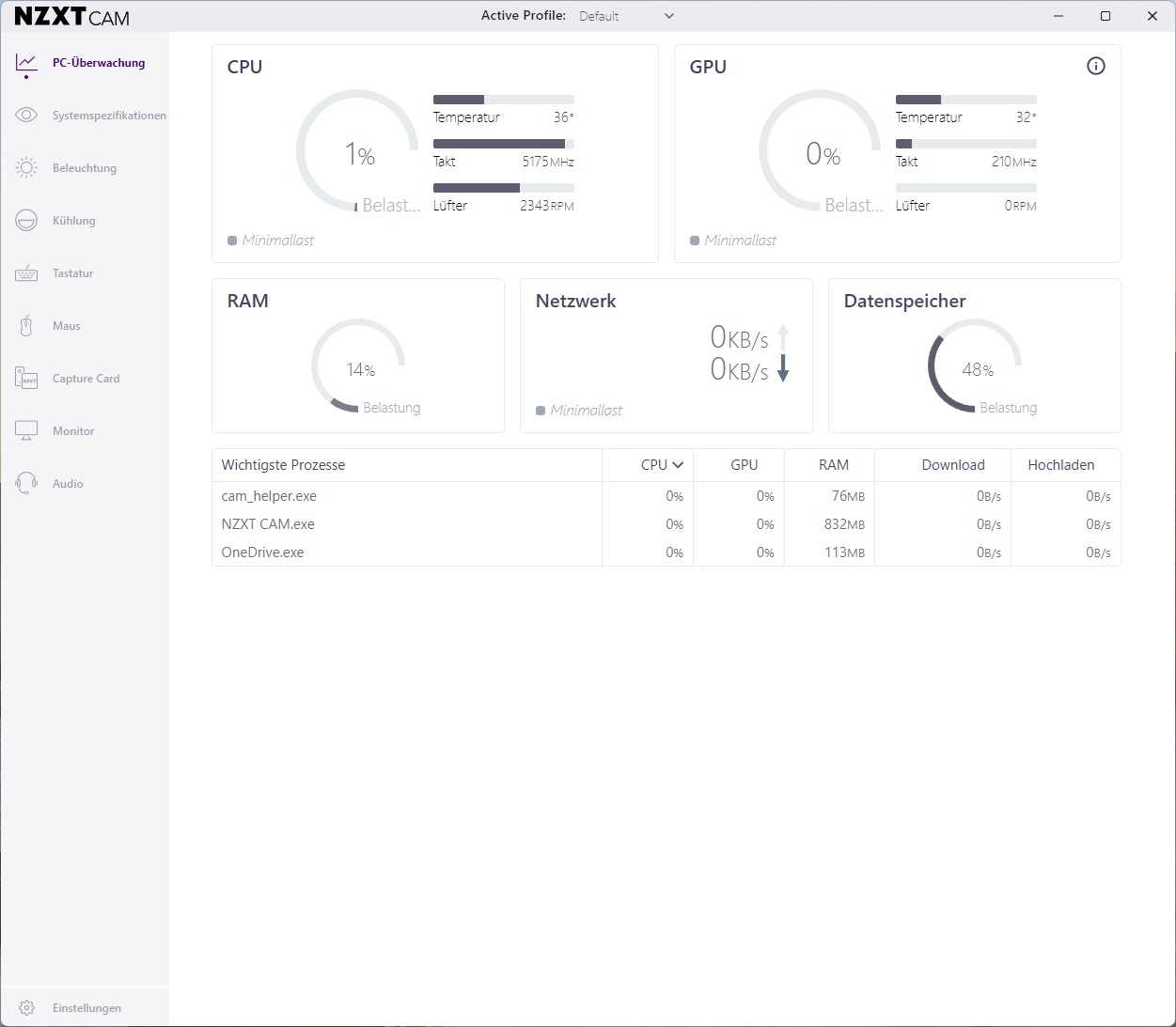Image resolution: width=1176 pixels, height=1027 pixels.
Task: Click the CPU clock value 5175MHz
Action: click(548, 162)
